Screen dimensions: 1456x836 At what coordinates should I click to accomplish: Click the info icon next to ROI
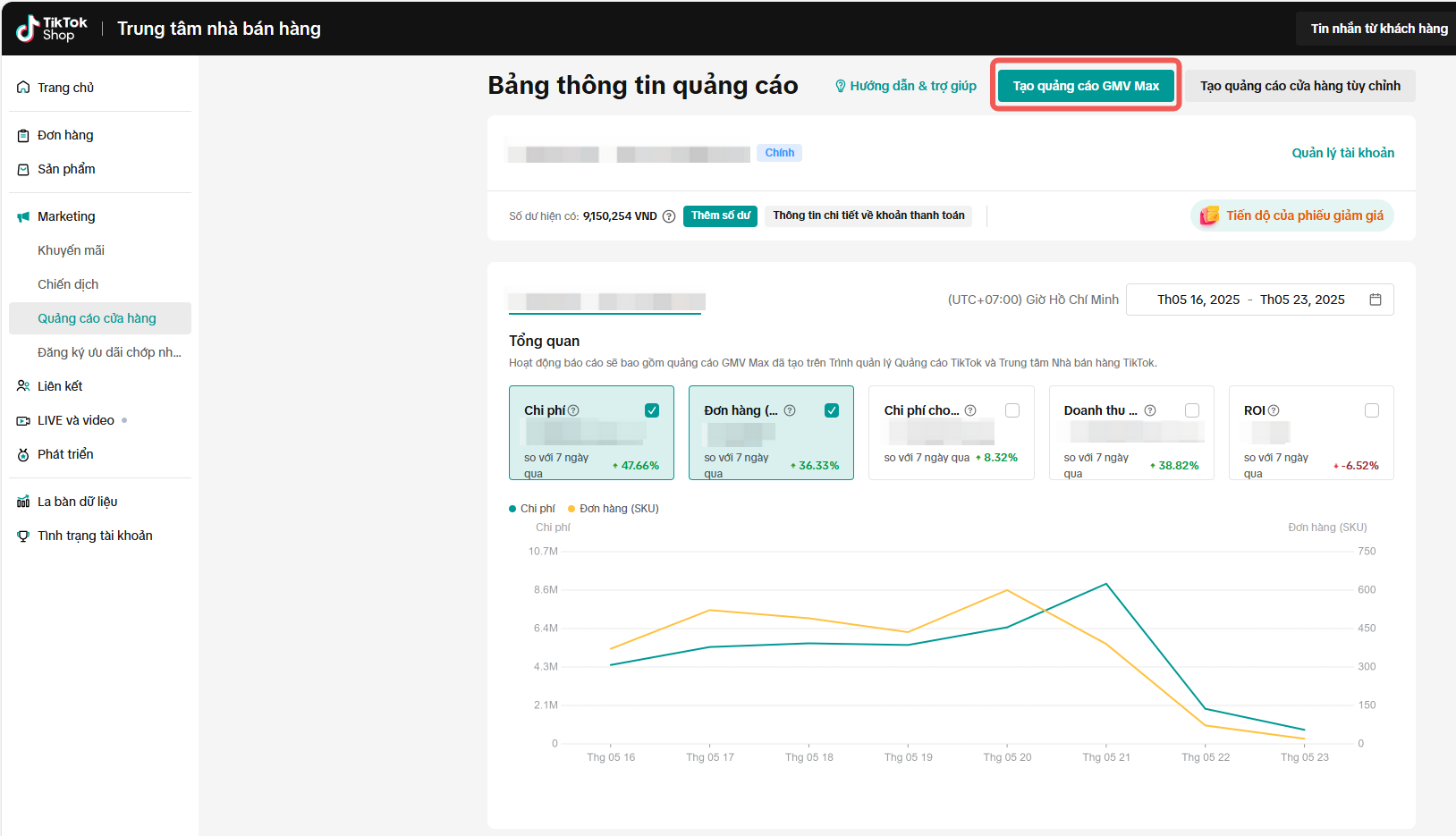(x=1274, y=410)
